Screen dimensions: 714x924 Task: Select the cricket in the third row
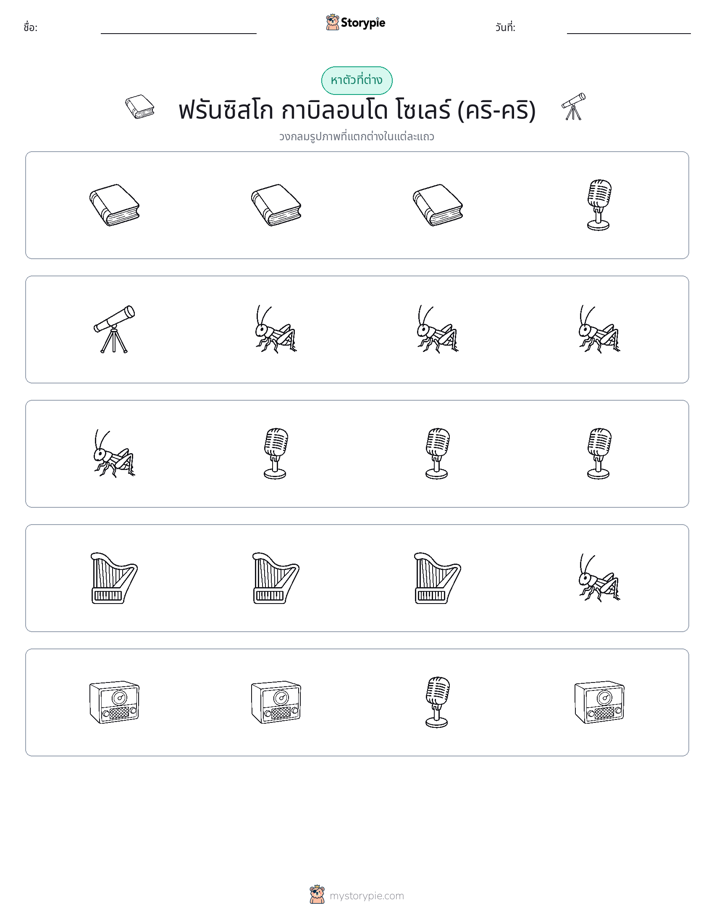(114, 453)
